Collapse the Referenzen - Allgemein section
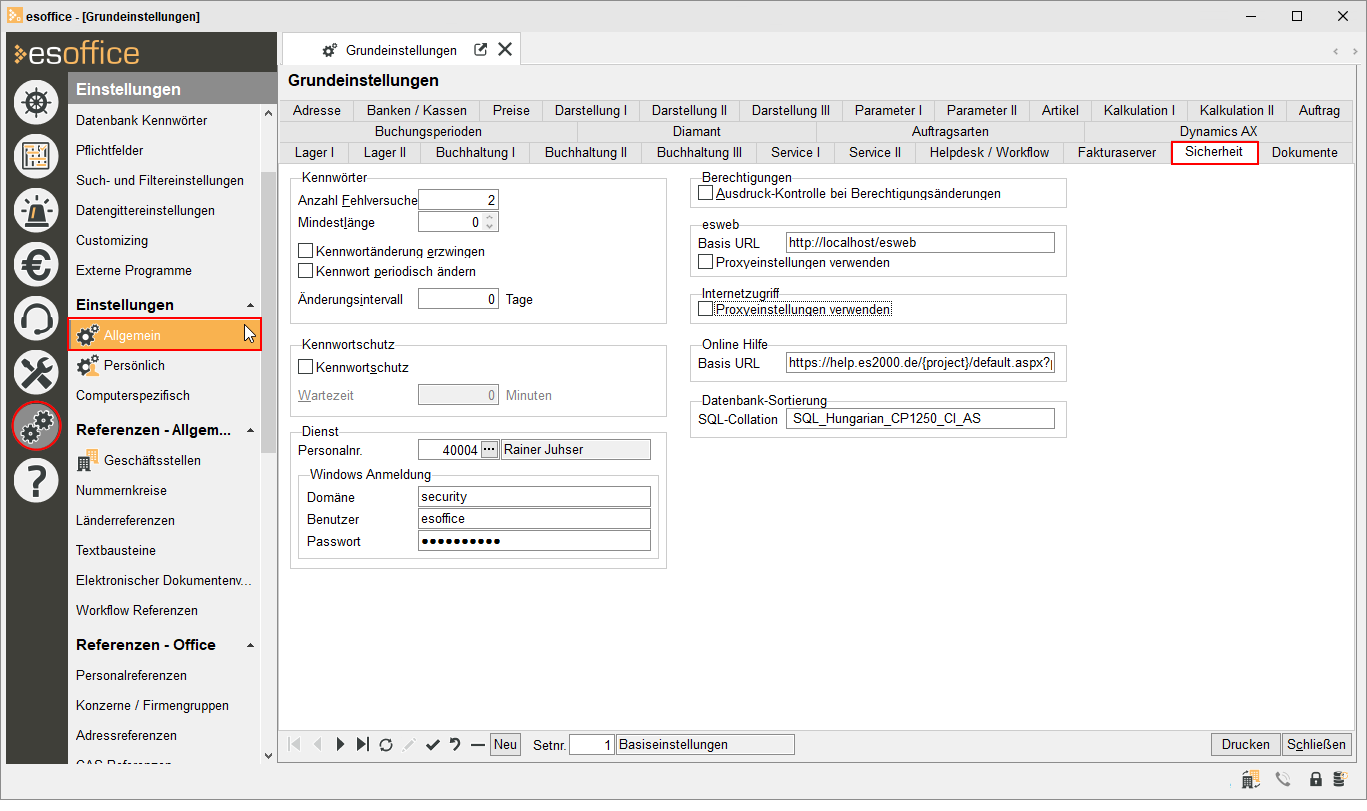1367x811 pixels. click(x=250, y=430)
